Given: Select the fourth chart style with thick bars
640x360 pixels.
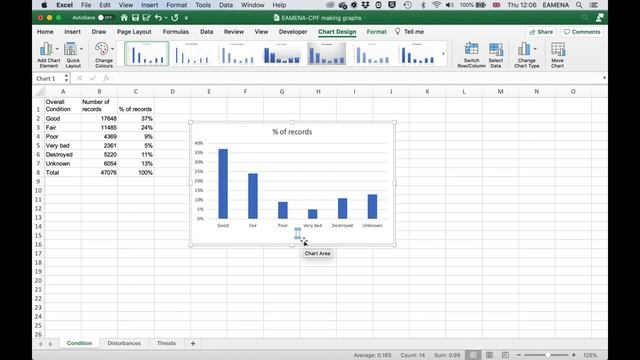Looking at the screenshot, I should point(282,53).
